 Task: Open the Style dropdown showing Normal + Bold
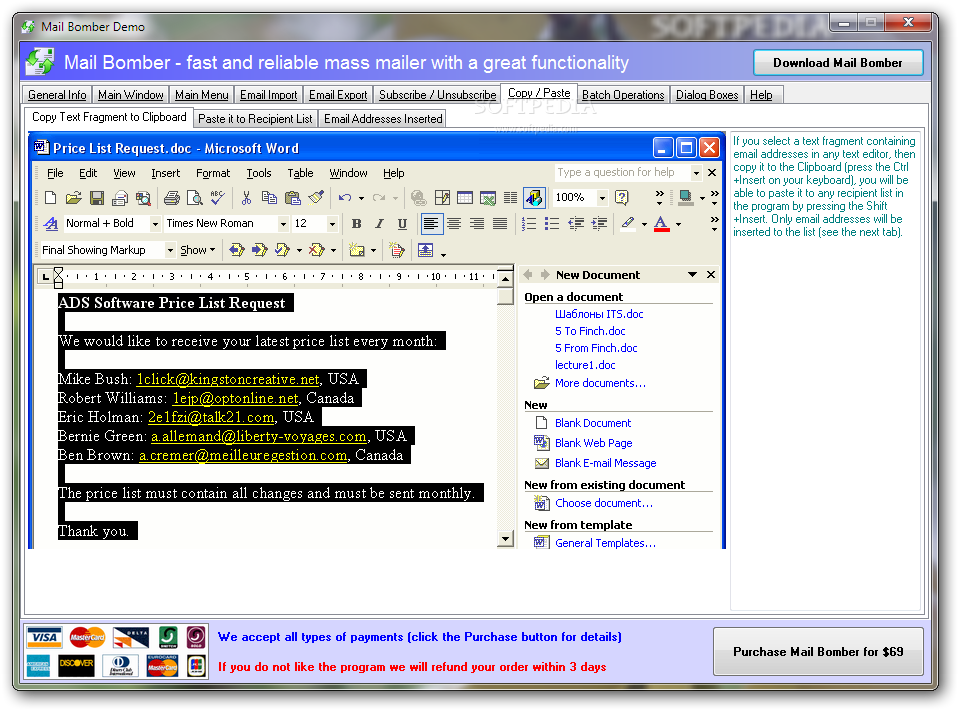click(x=155, y=224)
